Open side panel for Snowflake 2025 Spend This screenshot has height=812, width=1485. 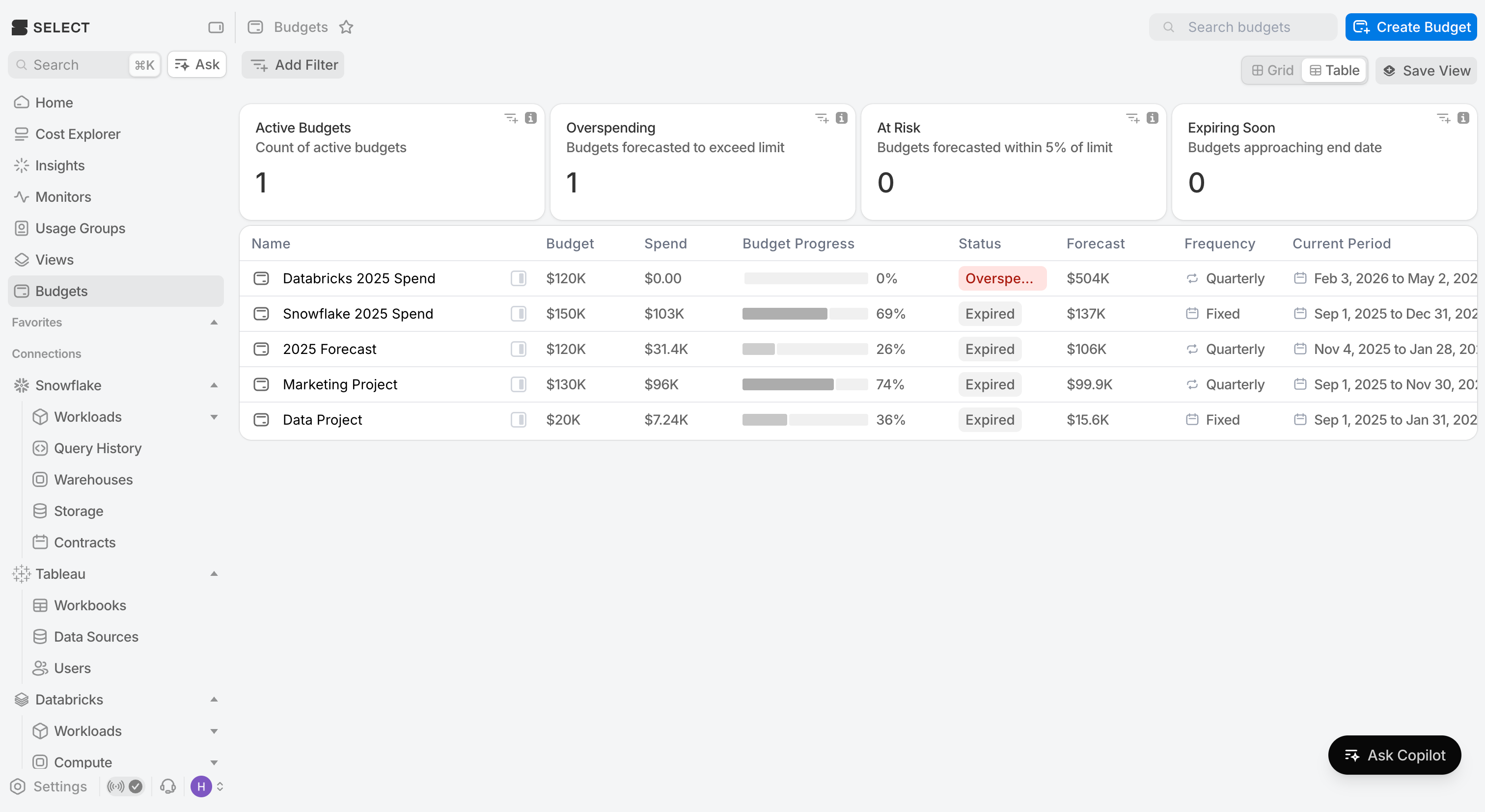(x=518, y=314)
